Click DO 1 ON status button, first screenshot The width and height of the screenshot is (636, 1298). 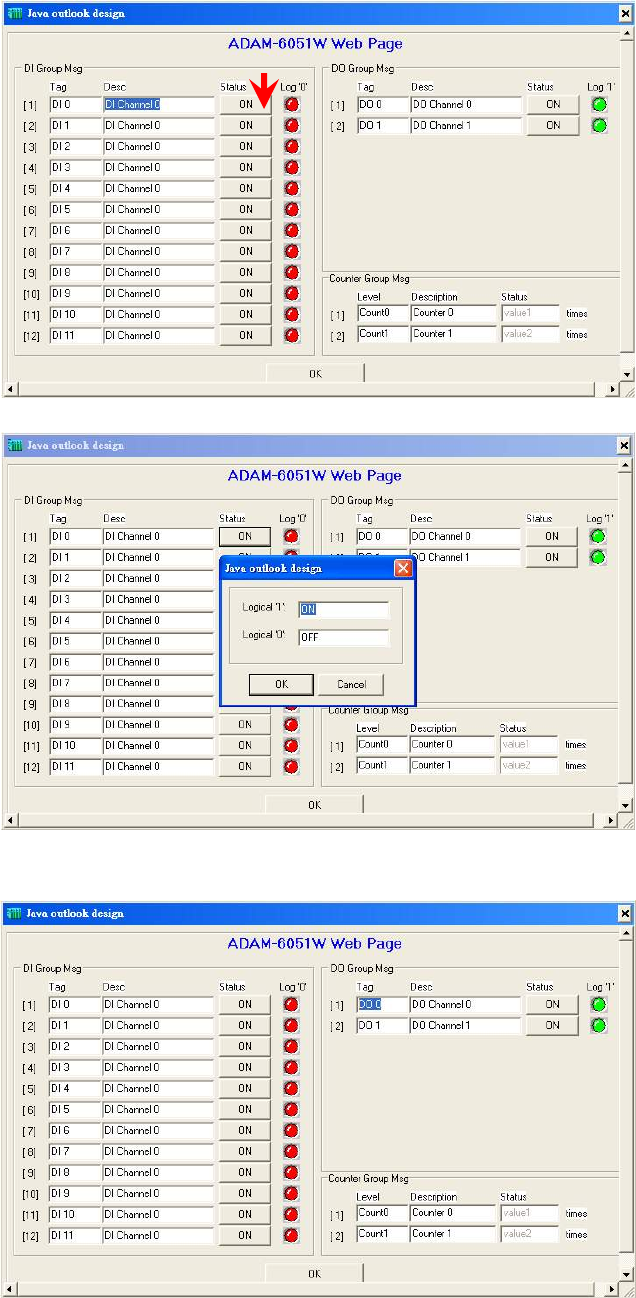coord(553,125)
